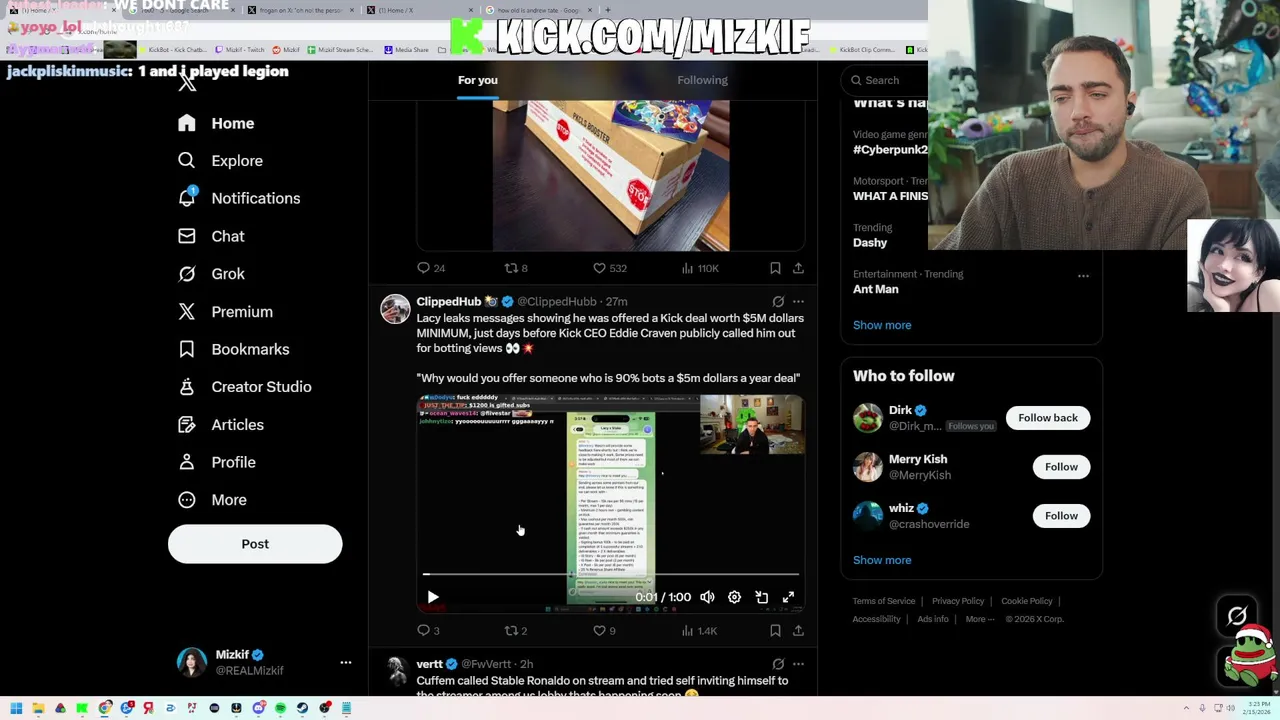
Task: Open the Ant Man trending topic
Action: 876,289
